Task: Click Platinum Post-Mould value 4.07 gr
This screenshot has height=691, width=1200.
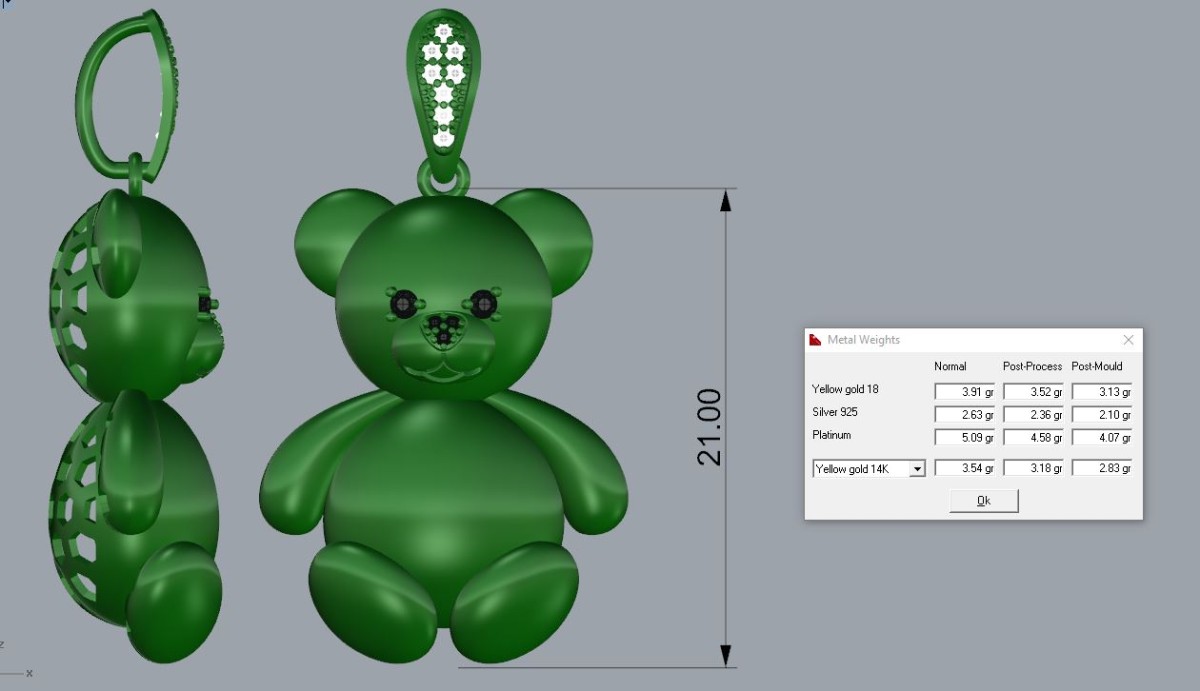Action: pos(1101,438)
